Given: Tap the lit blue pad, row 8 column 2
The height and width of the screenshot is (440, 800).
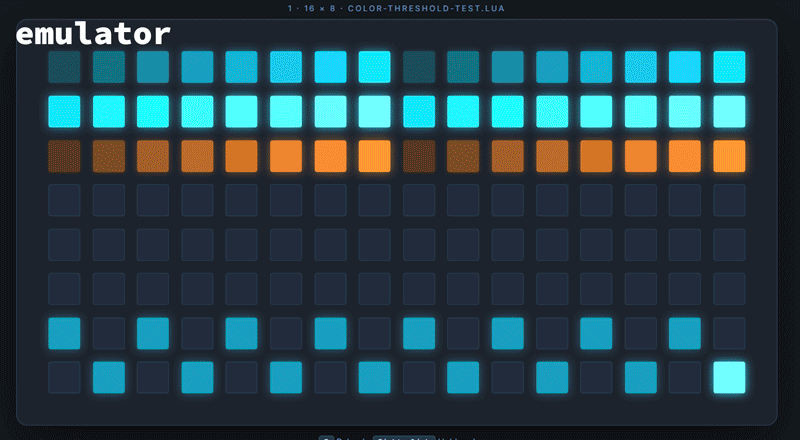Looking at the screenshot, I should 109,378.
